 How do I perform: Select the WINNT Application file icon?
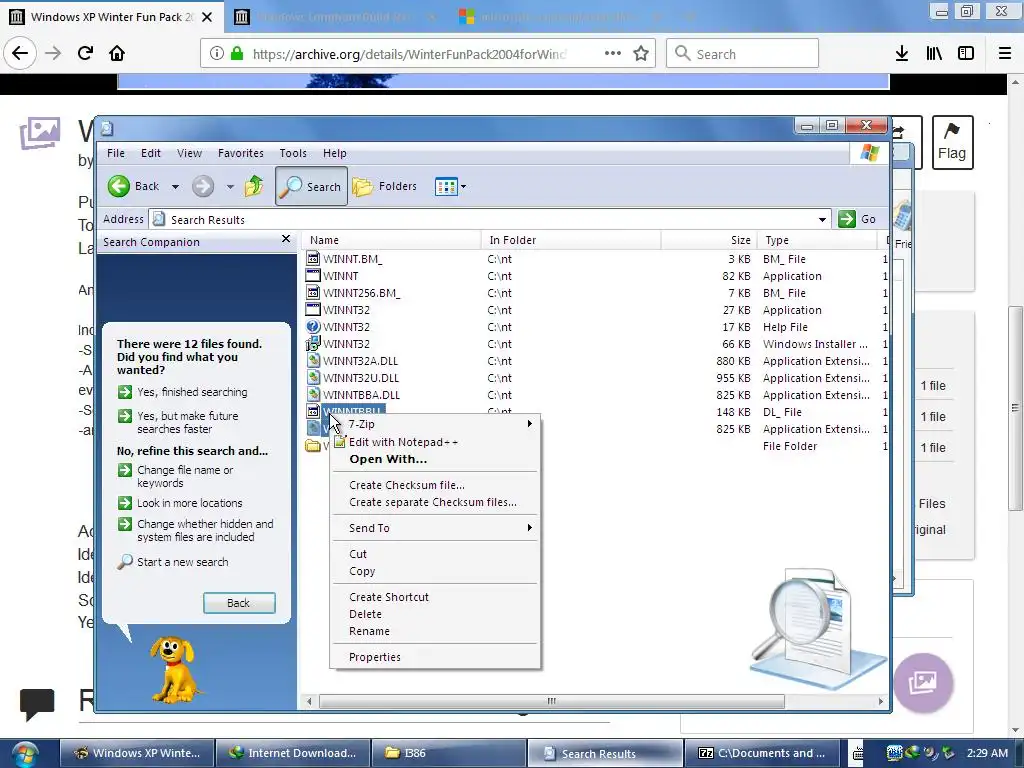point(313,276)
